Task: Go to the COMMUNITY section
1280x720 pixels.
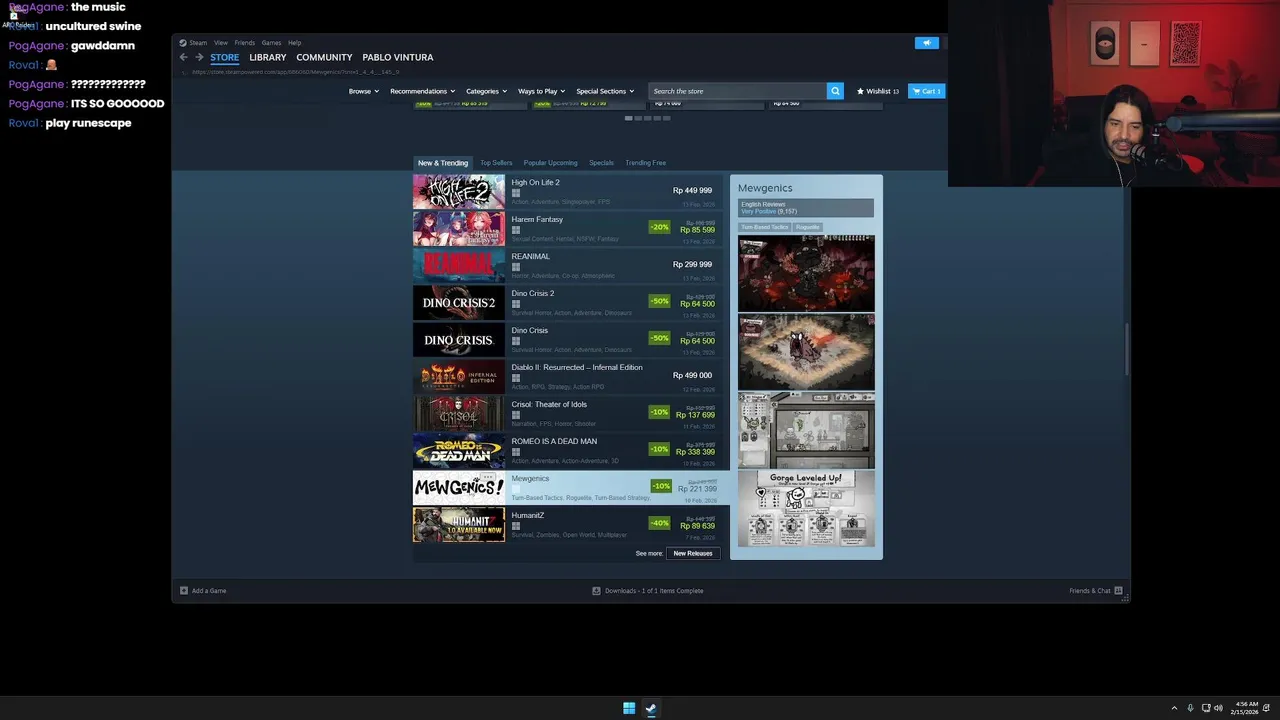Action: [x=324, y=58]
